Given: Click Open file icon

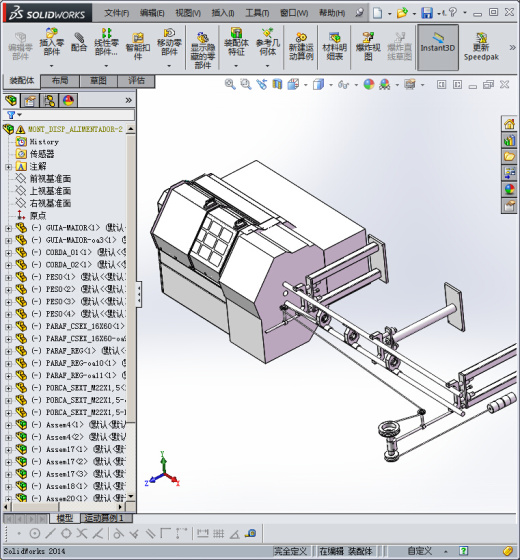Looking at the screenshot, I should pos(402,13).
